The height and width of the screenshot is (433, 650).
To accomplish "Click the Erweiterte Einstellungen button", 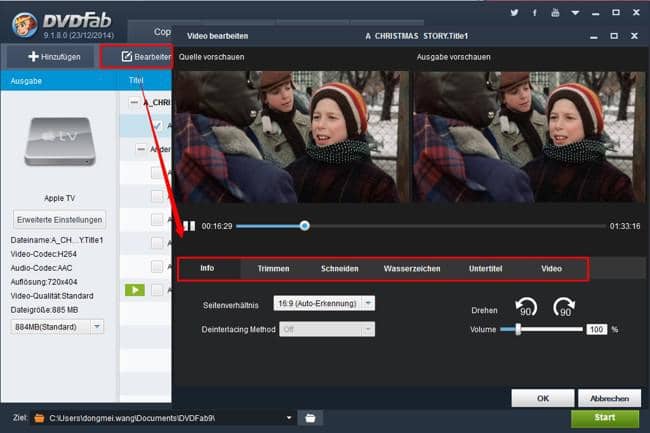I will (59, 220).
